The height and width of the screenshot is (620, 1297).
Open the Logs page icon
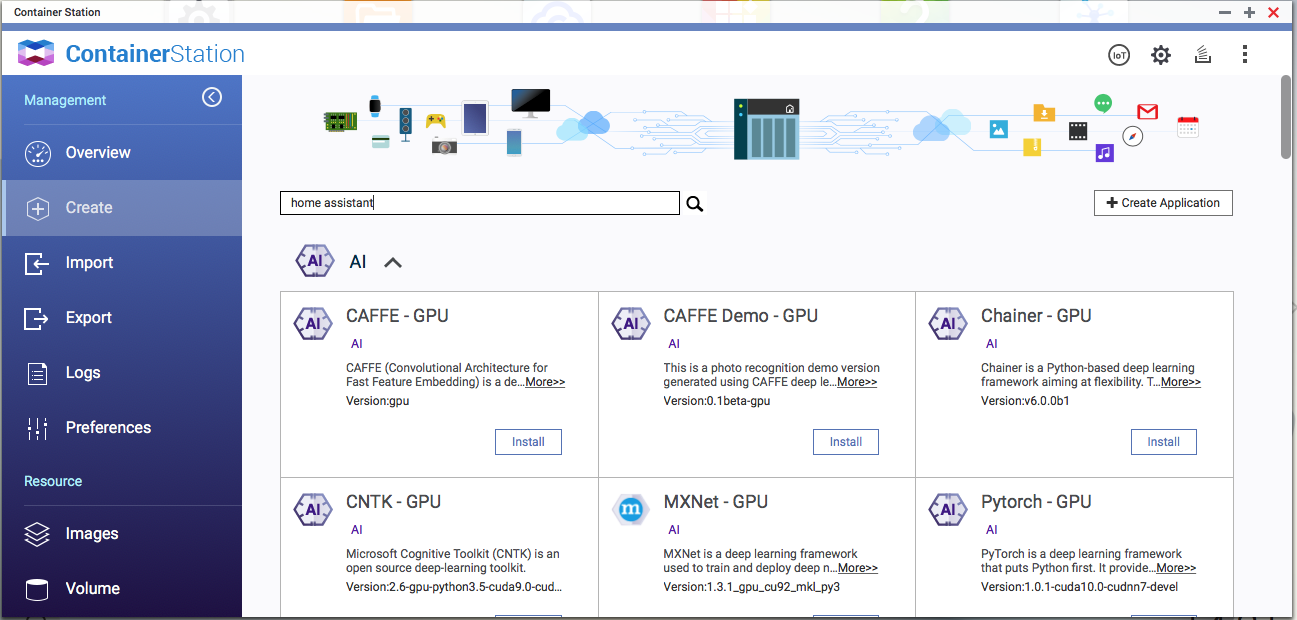click(x=37, y=373)
